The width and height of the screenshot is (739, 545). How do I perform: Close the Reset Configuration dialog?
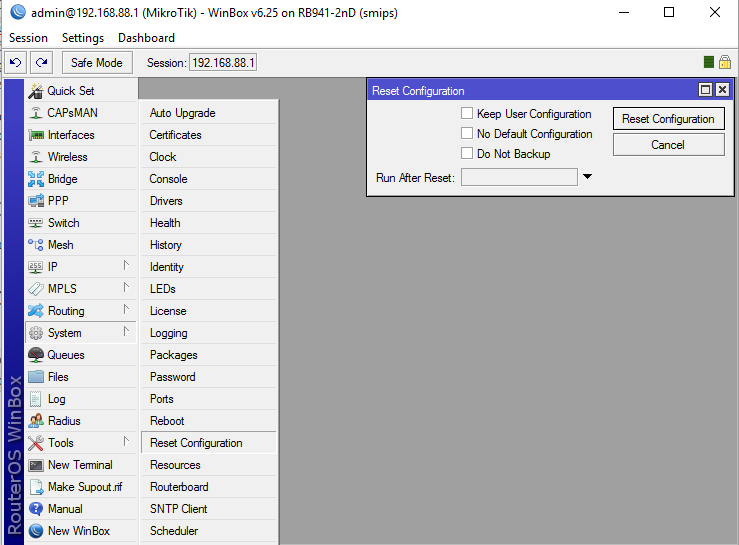pos(723,90)
